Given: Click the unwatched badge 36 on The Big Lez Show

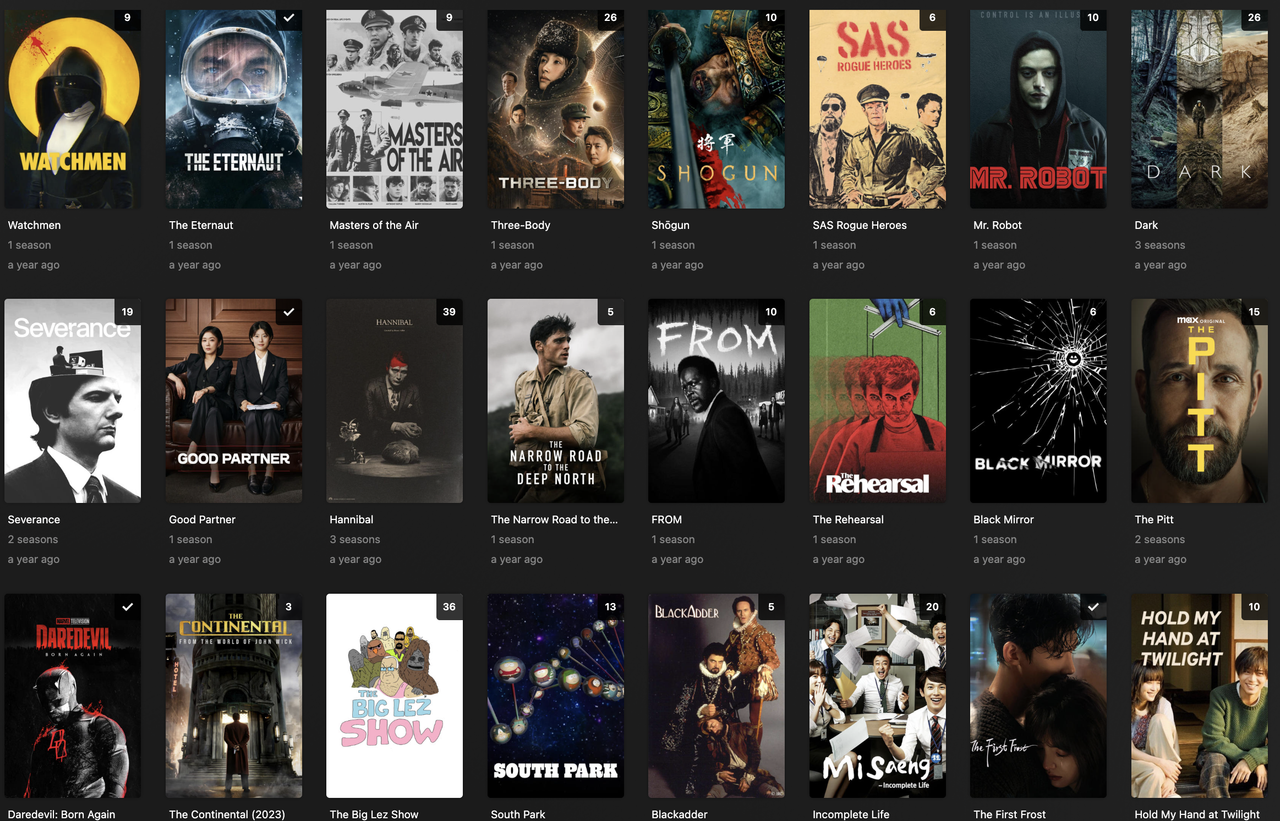Looking at the screenshot, I should [449, 607].
